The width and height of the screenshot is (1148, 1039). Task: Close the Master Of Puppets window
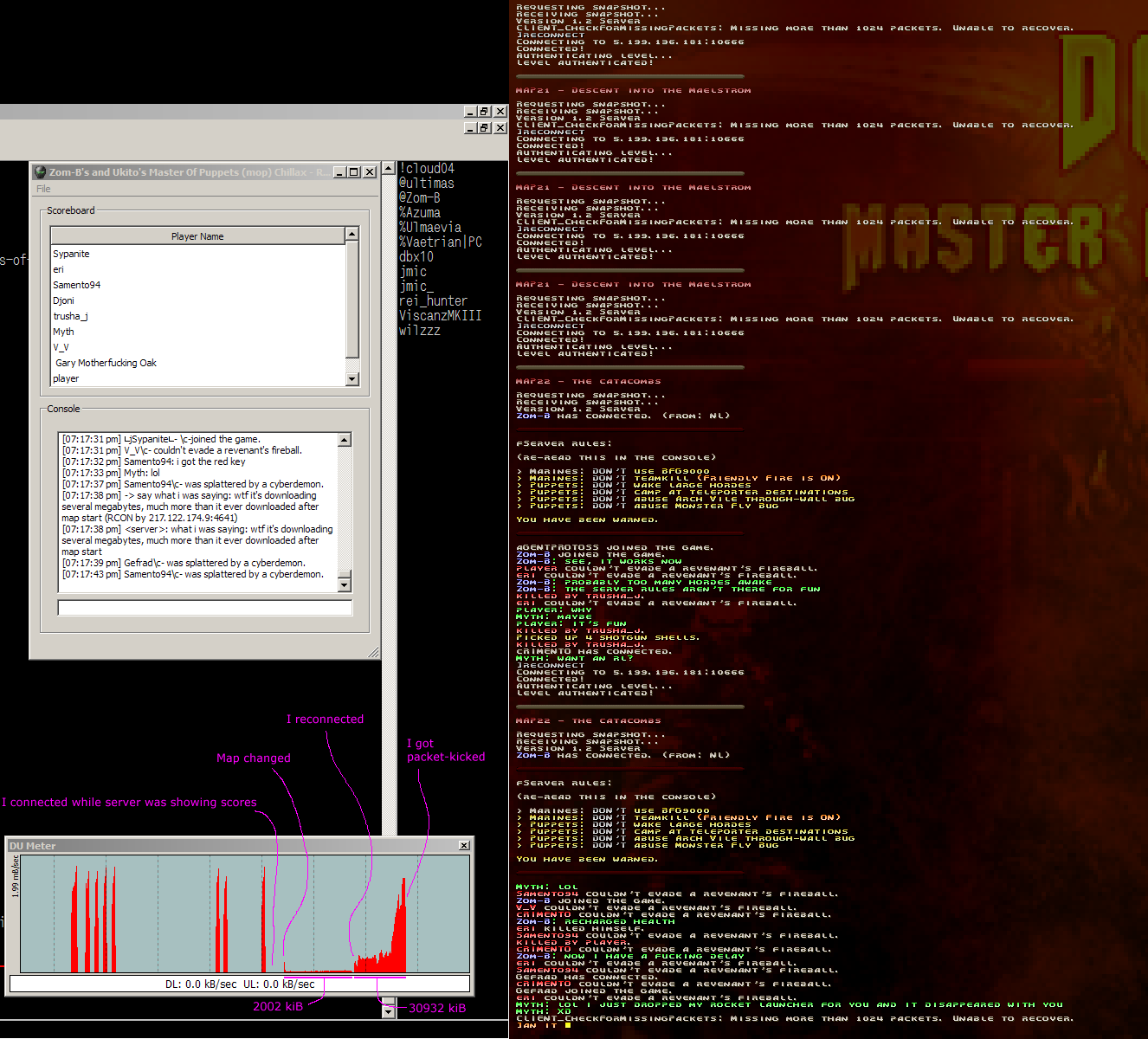tap(370, 172)
